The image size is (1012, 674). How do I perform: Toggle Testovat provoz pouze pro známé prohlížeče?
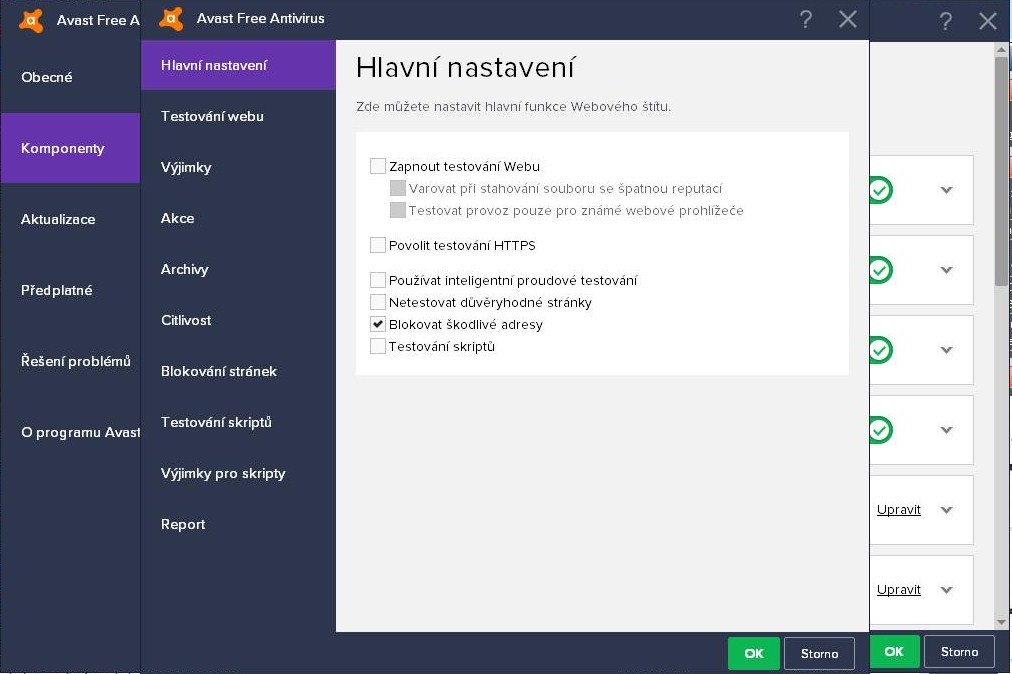point(398,210)
